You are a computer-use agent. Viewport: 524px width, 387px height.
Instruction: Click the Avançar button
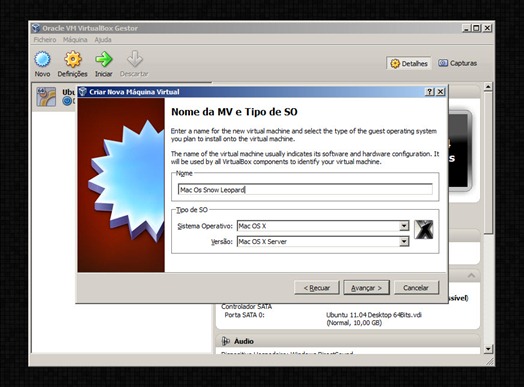(366, 288)
